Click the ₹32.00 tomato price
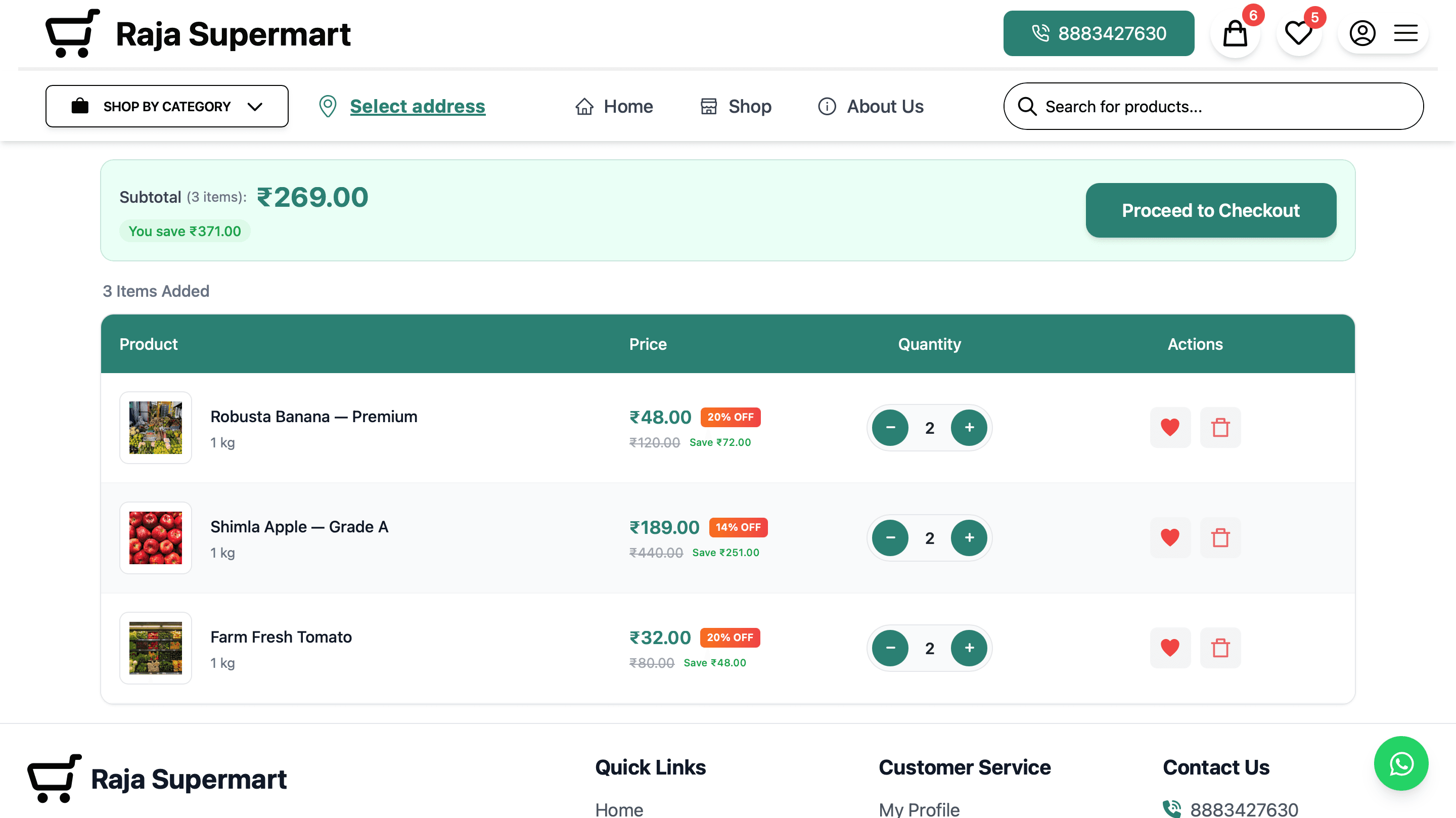1456x818 pixels. [x=660, y=637]
